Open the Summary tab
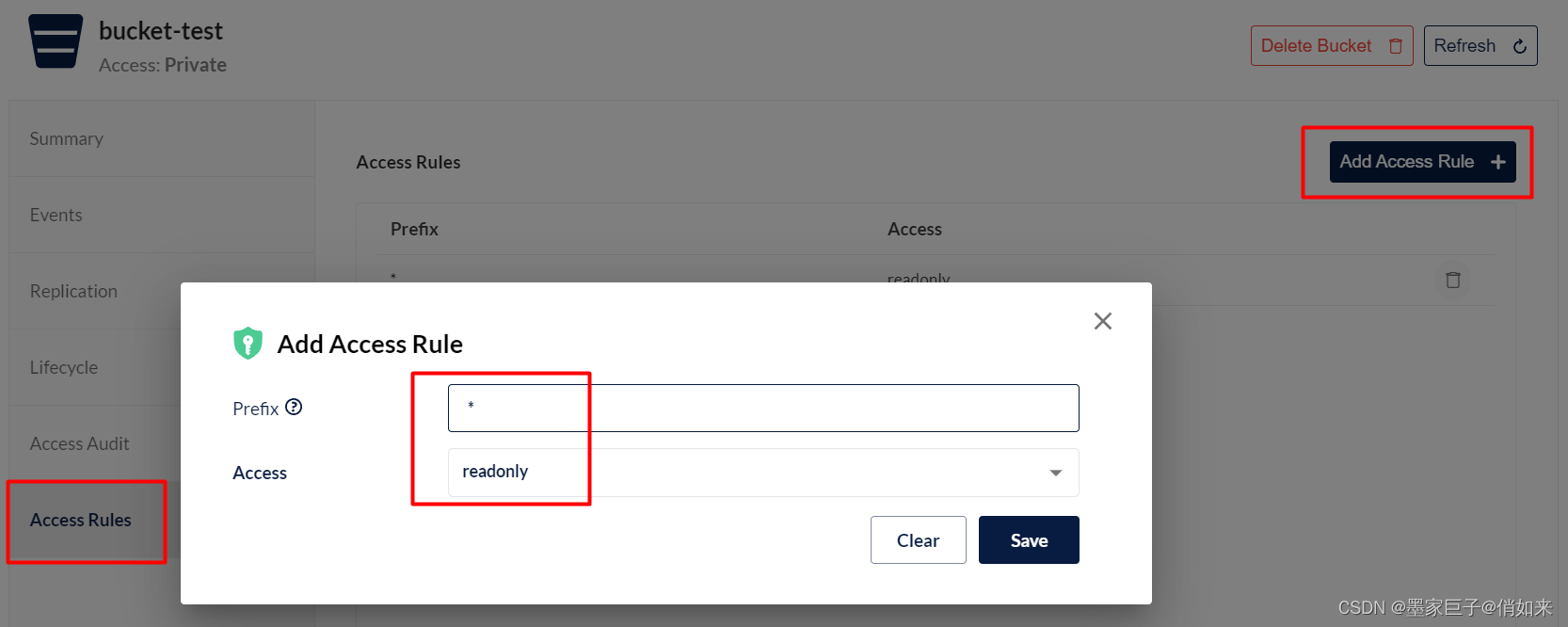 [x=67, y=139]
